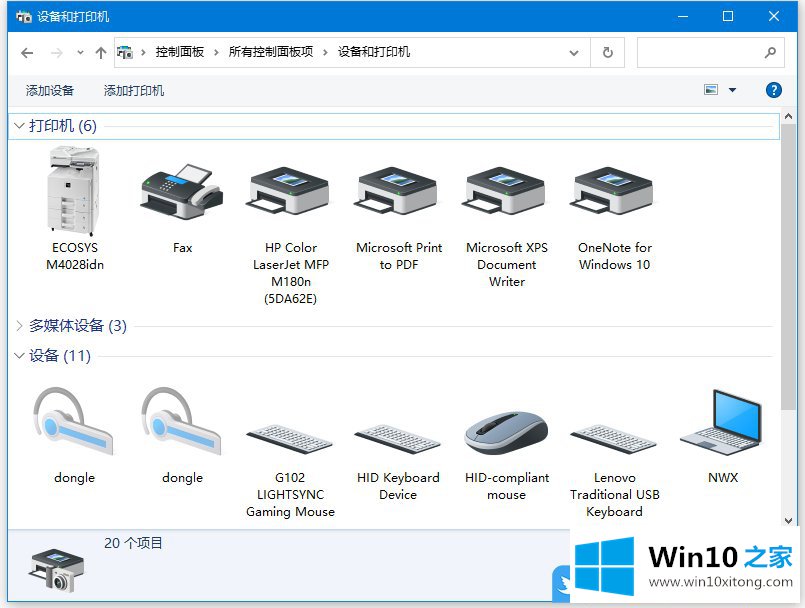Navigate to 控制面板 breadcrumb
805x608 pixels.
[180, 52]
